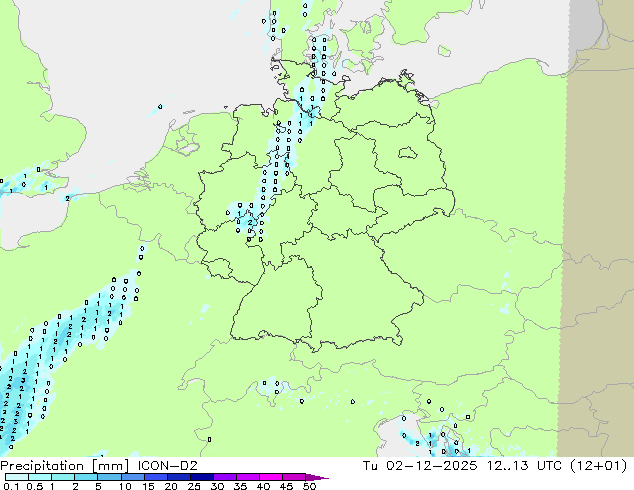
Task: Select the 2–5 mm legend color swatch
Action: tap(86, 477)
